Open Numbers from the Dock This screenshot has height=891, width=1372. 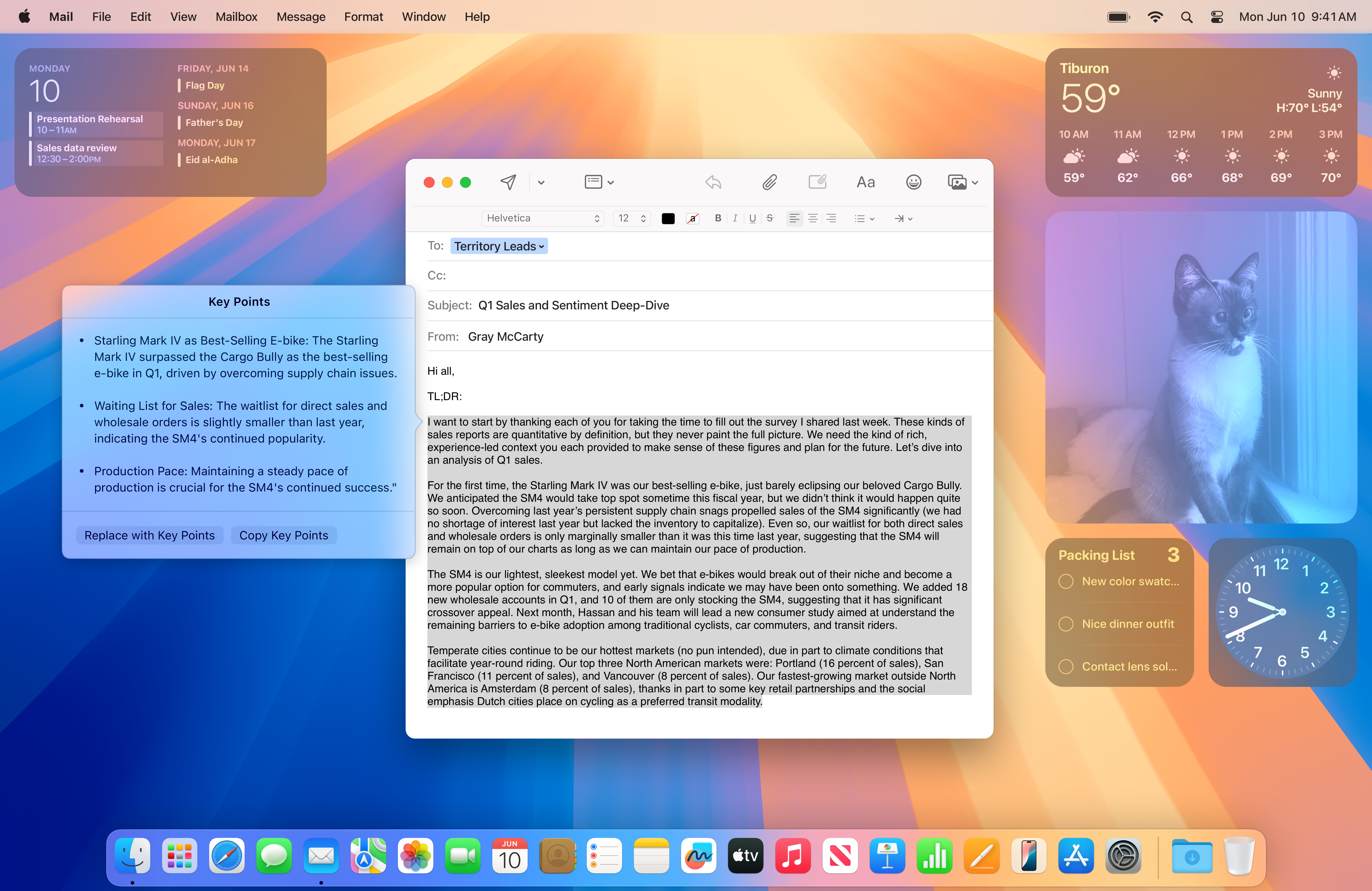pyautogui.click(x=934, y=856)
